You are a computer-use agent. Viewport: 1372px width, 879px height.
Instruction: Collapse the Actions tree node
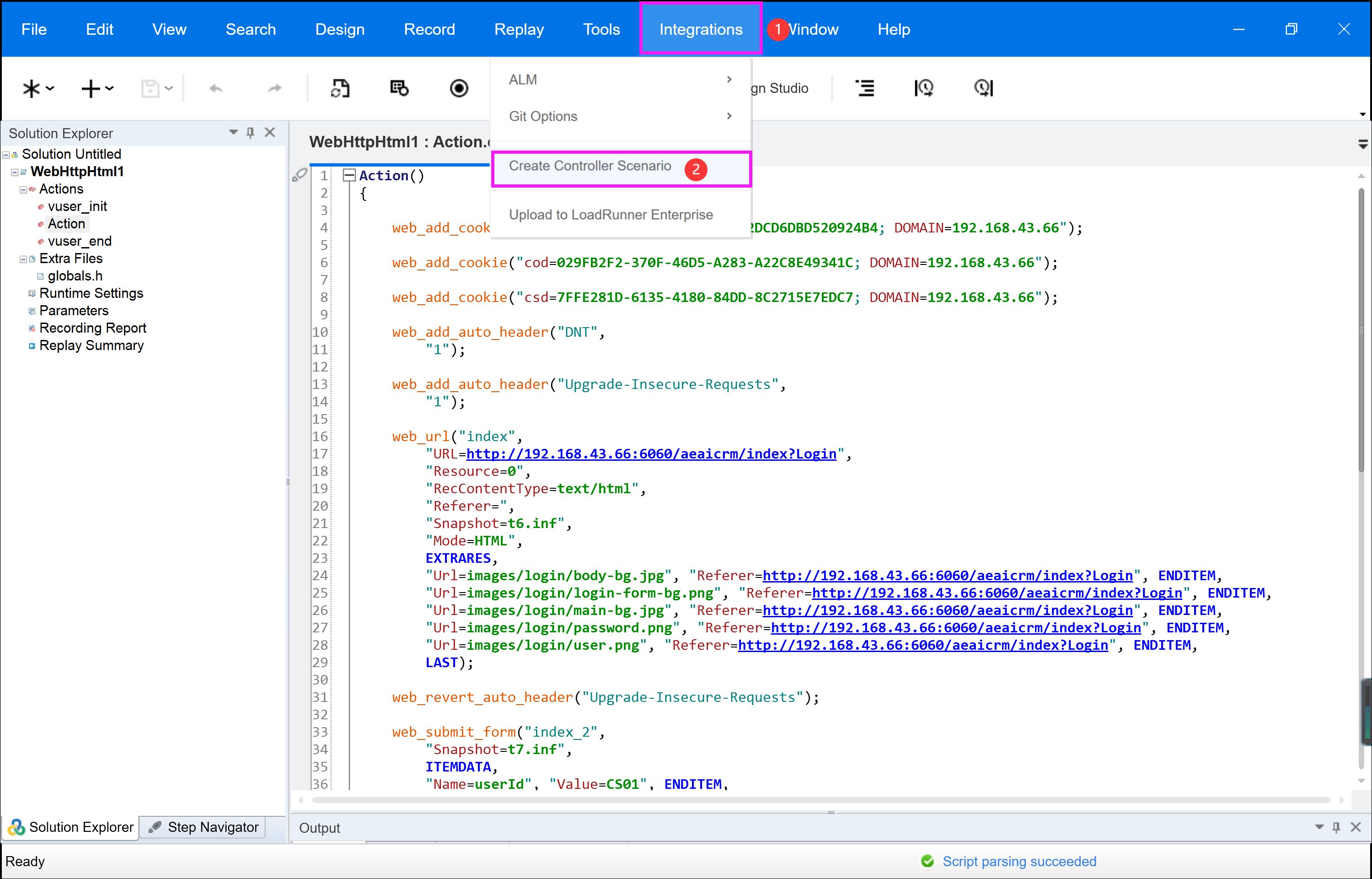(23, 189)
